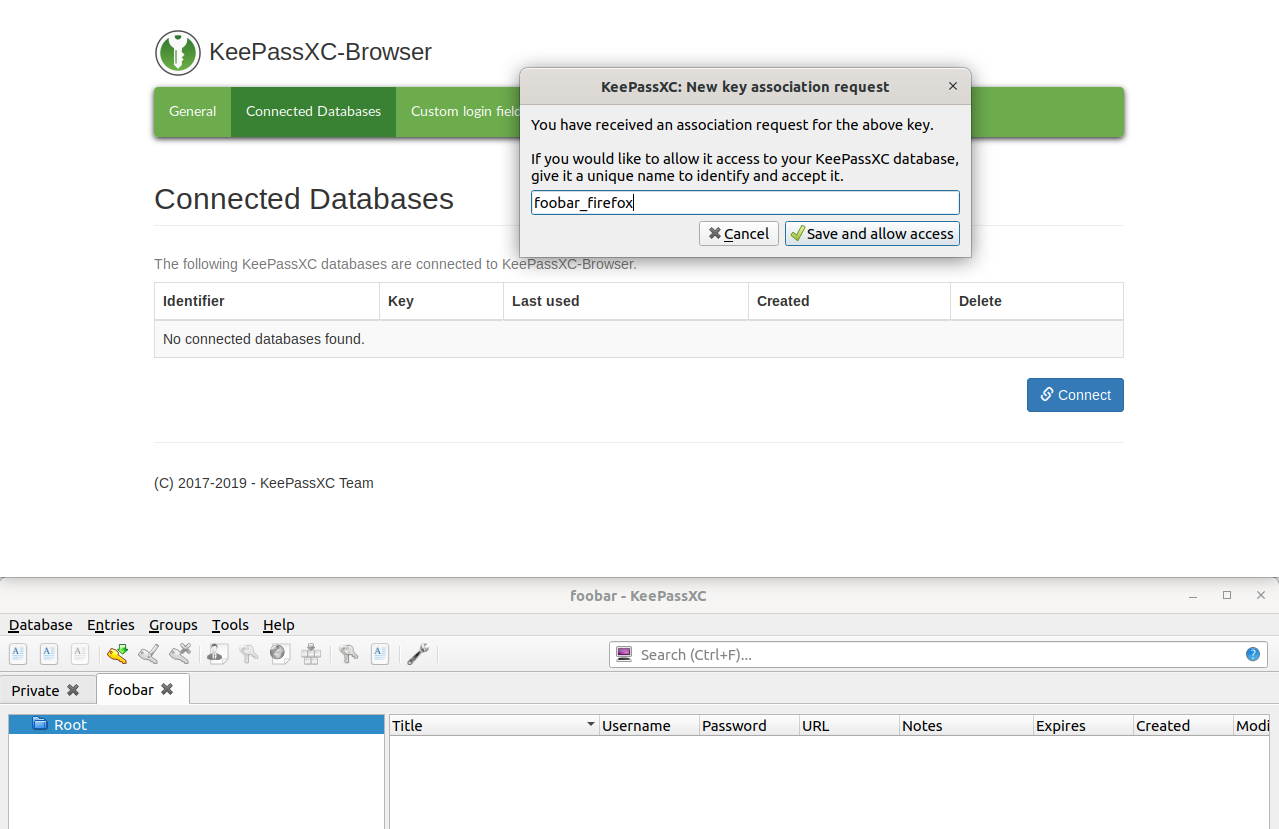1279x829 pixels.
Task: Focus the Search (Ctrl+F) field
Action: [938, 654]
